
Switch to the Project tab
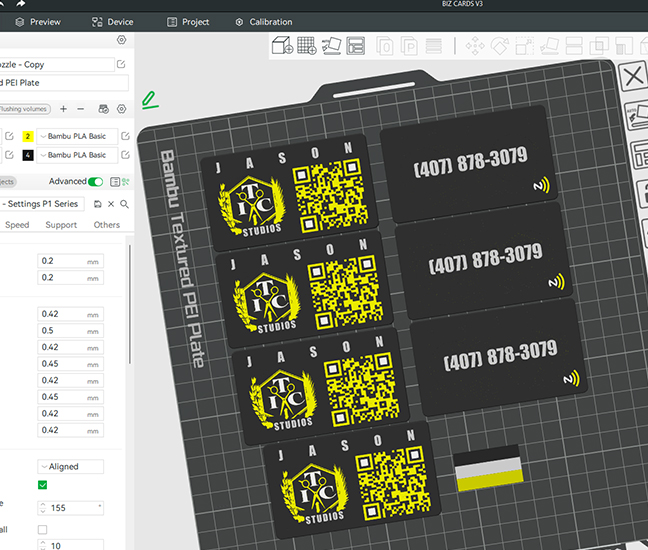(x=188, y=22)
